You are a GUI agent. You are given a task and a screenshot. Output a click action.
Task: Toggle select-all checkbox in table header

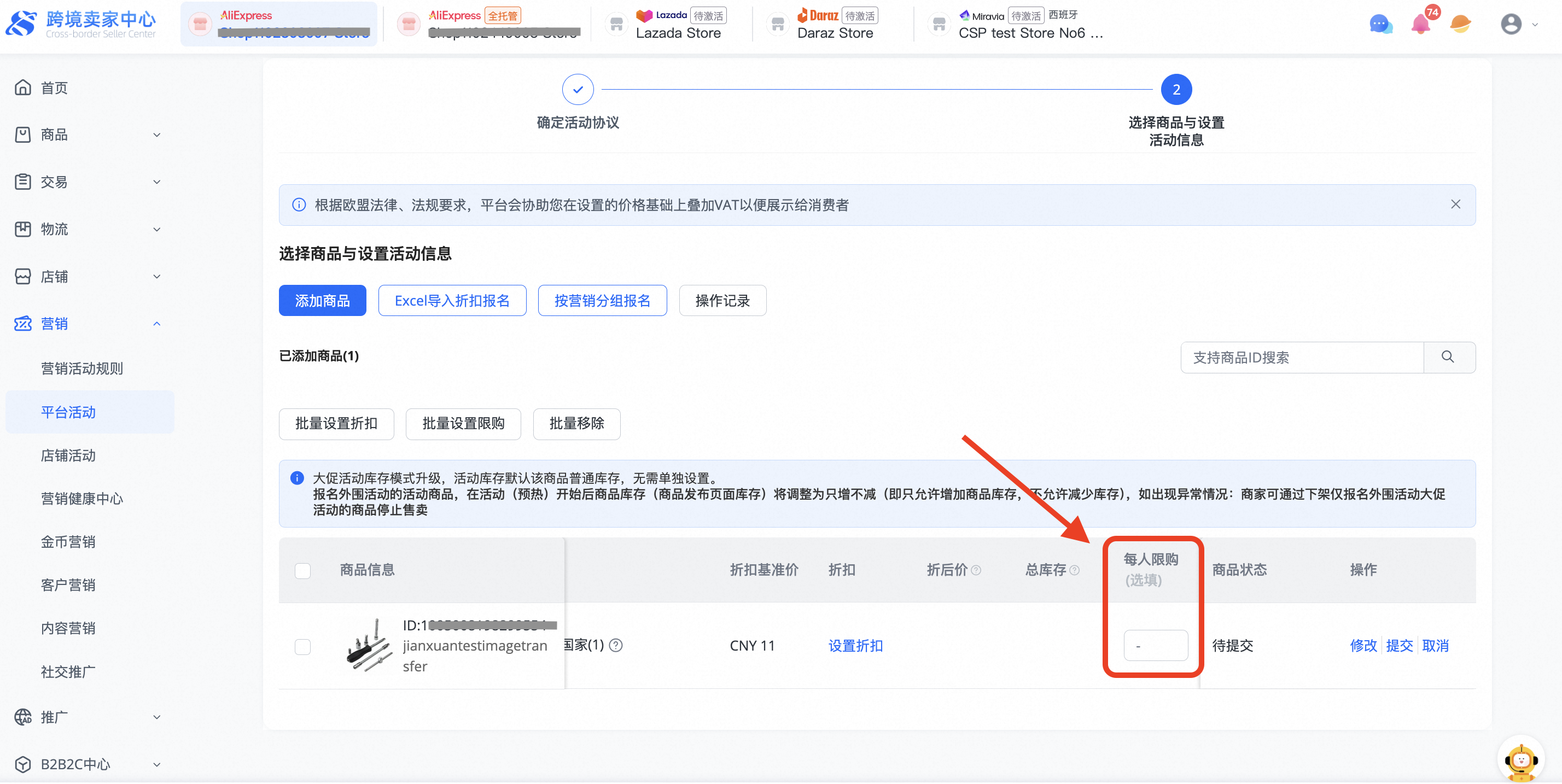pos(302,571)
